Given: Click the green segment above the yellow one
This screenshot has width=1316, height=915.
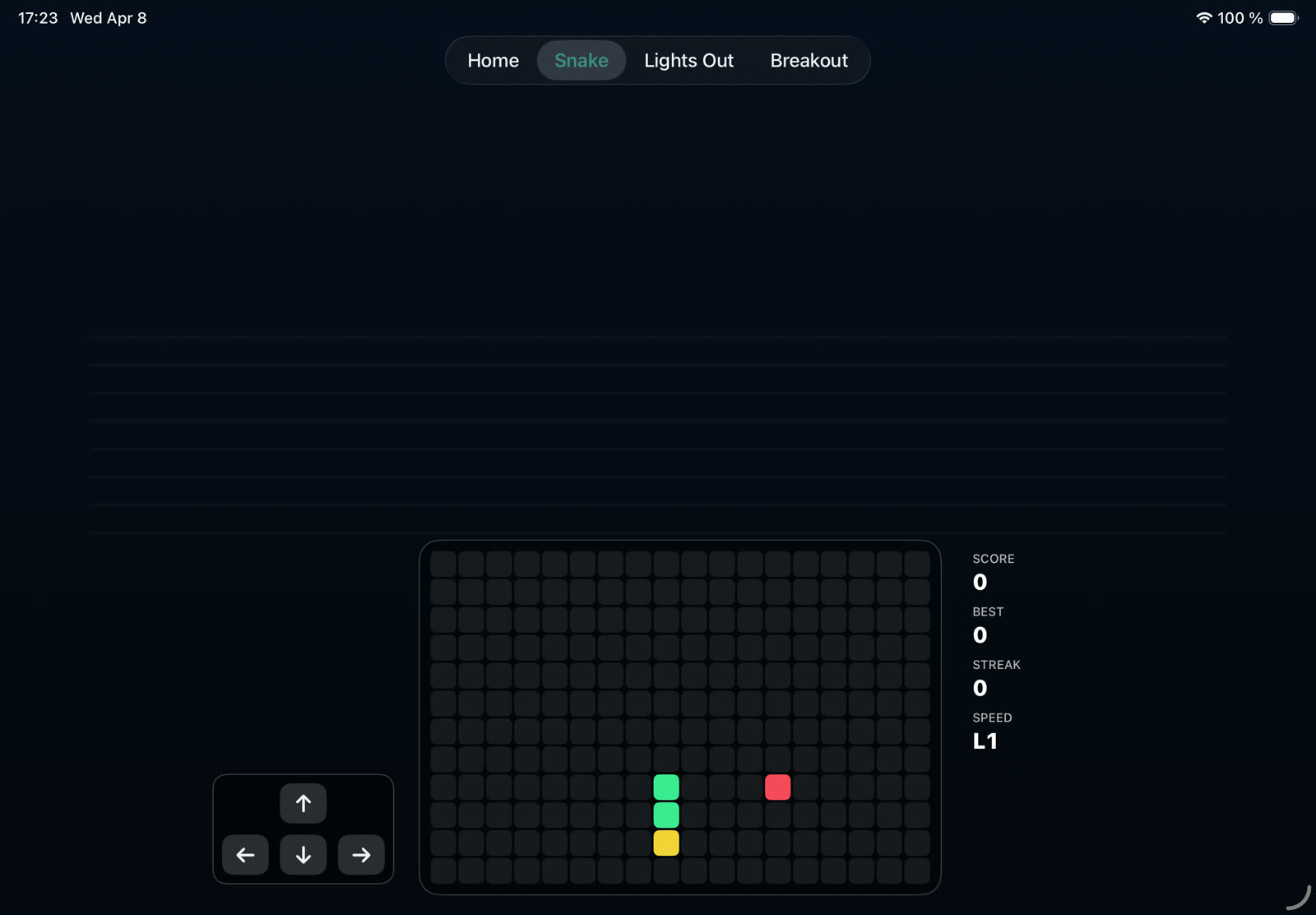Looking at the screenshot, I should click(666, 815).
